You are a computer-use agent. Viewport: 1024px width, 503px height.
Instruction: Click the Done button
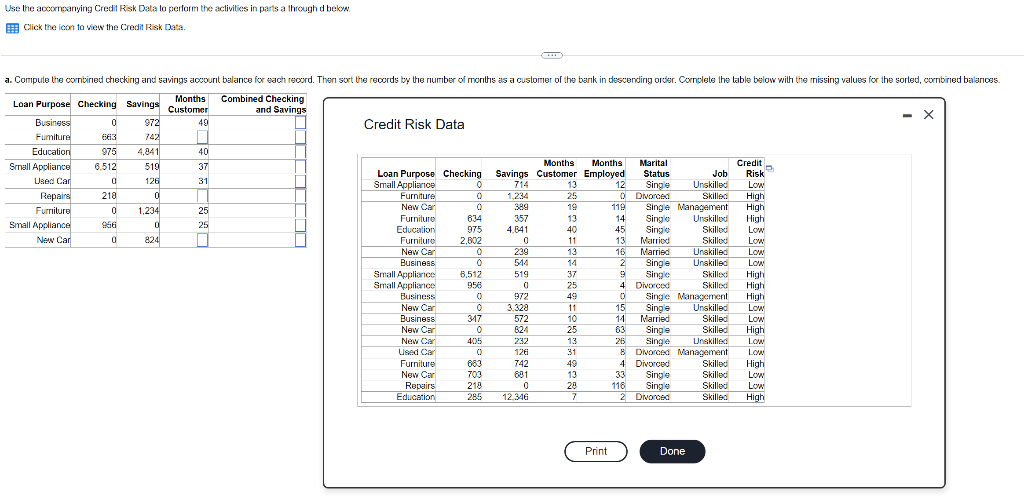pos(672,451)
